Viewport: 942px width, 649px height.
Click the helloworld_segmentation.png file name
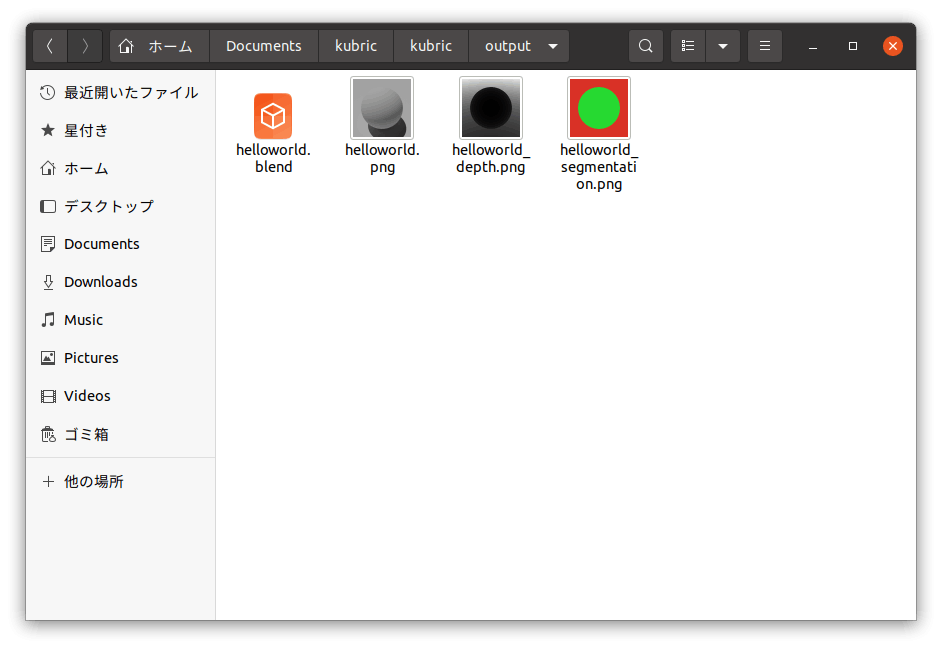coord(599,166)
